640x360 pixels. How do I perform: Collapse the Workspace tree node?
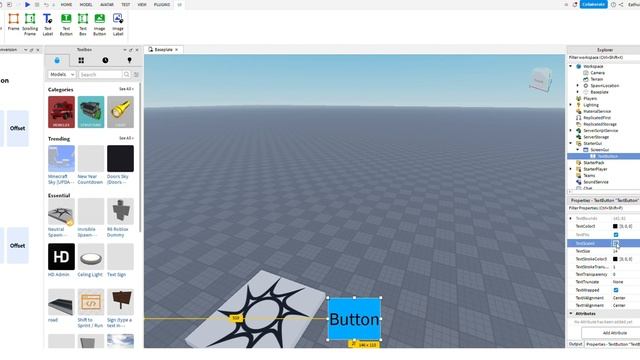[x=571, y=66]
